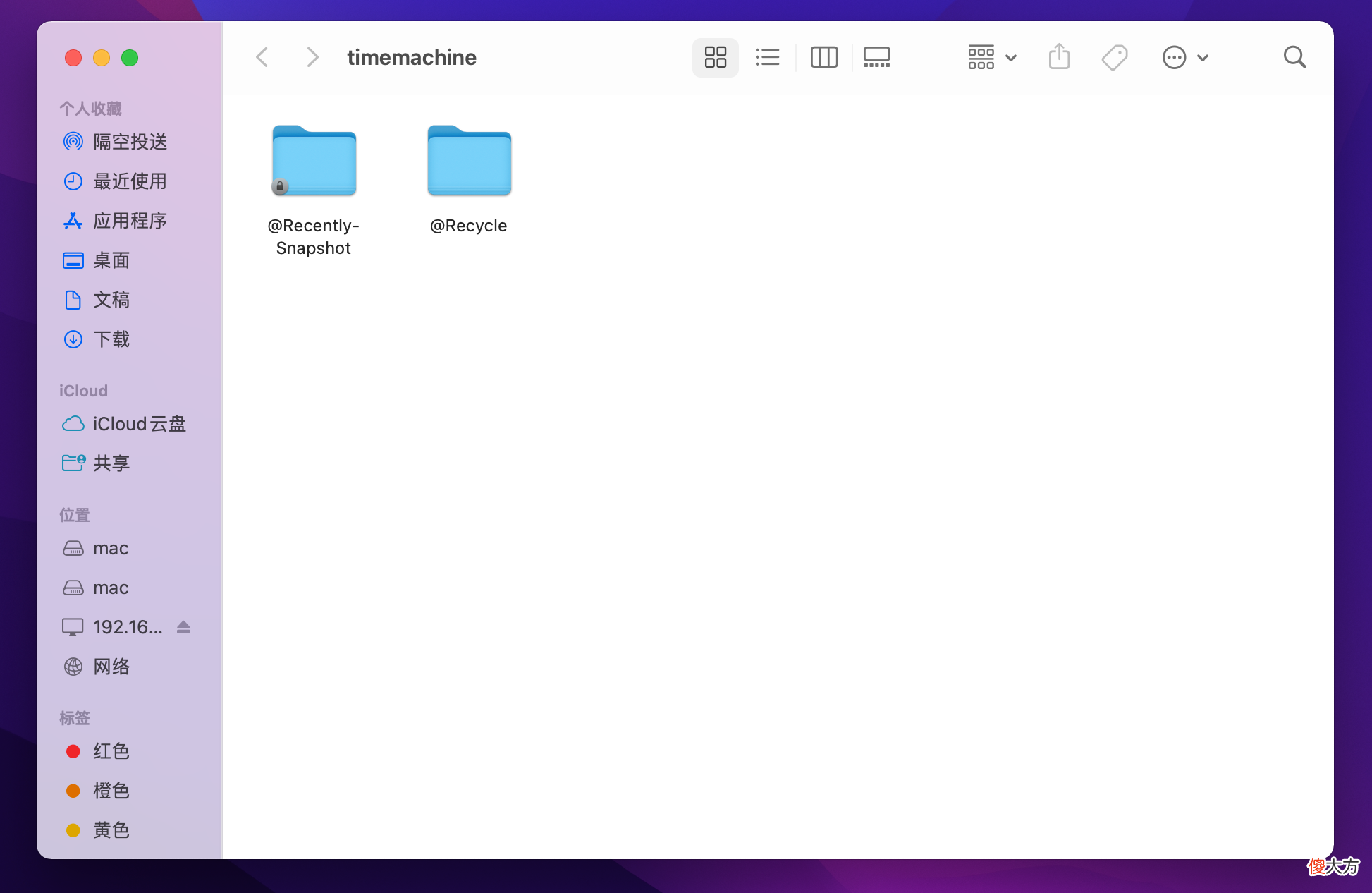
Task: Select the @Recycle folder icon
Action: coord(470,161)
